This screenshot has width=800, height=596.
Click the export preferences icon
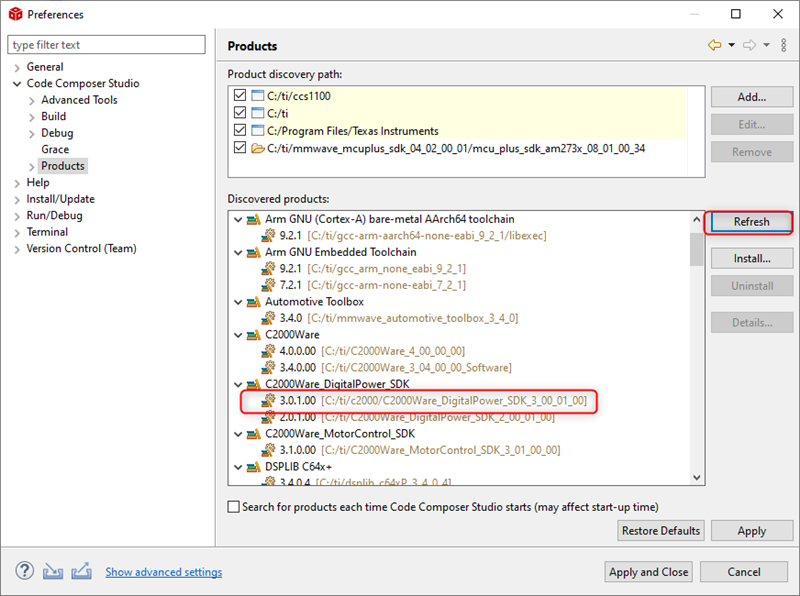coord(81,571)
